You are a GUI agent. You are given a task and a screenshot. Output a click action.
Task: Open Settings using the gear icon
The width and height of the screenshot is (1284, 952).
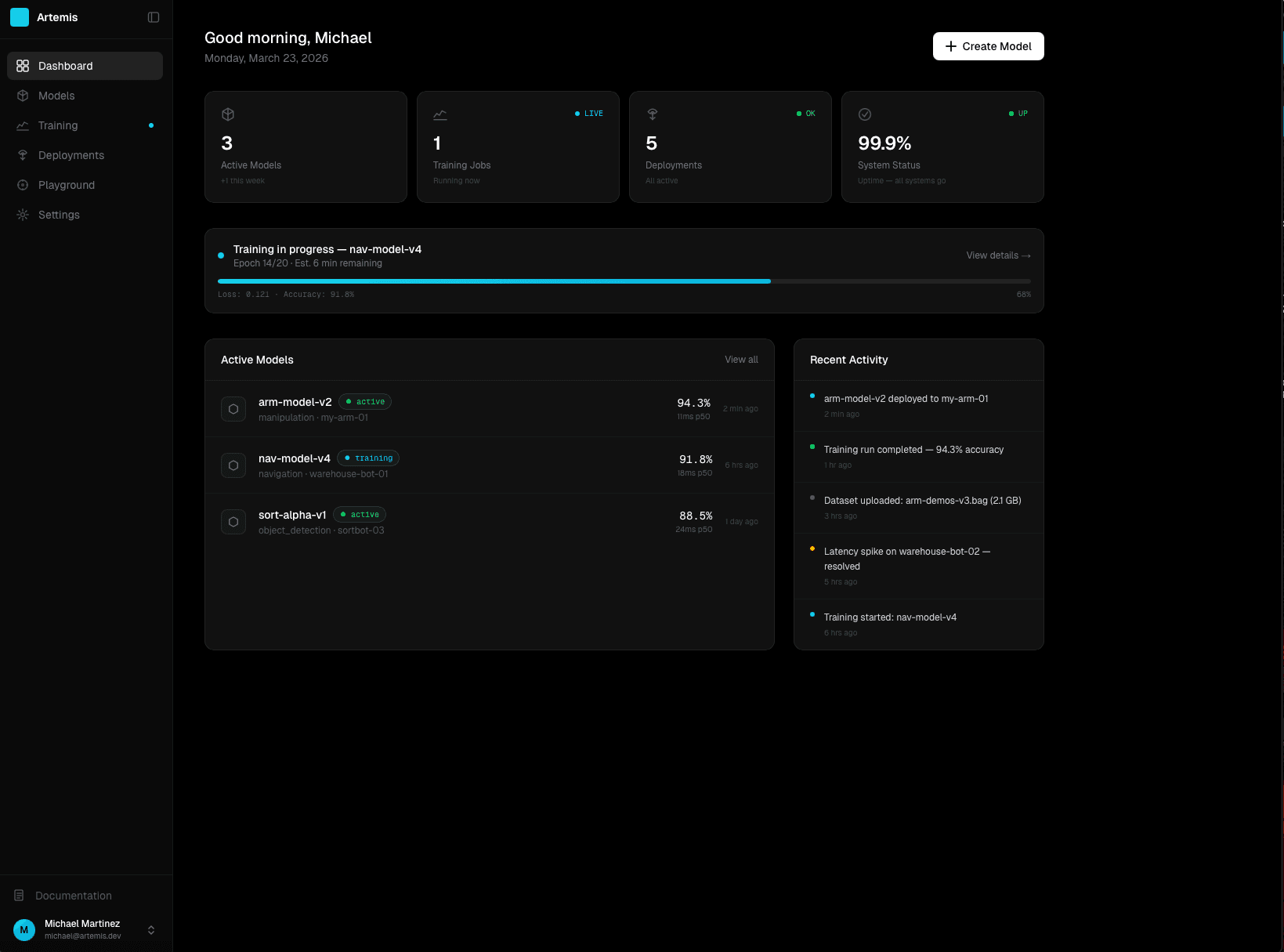coord(23,214)
